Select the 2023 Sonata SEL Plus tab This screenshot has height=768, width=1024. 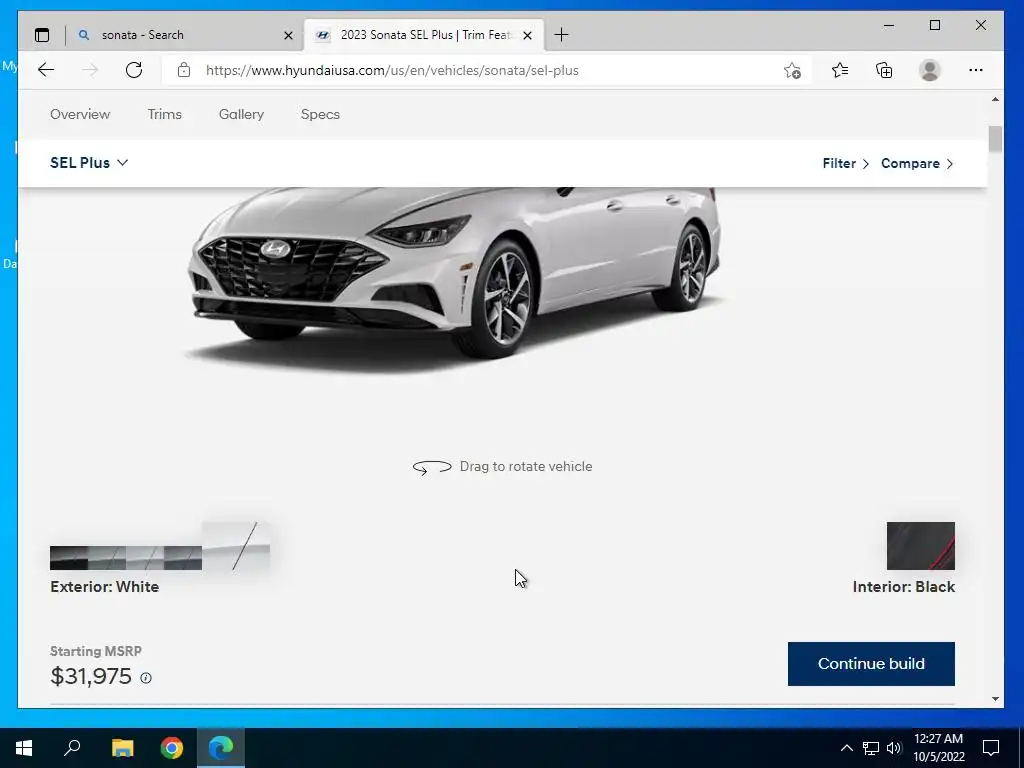coord(424,35)
